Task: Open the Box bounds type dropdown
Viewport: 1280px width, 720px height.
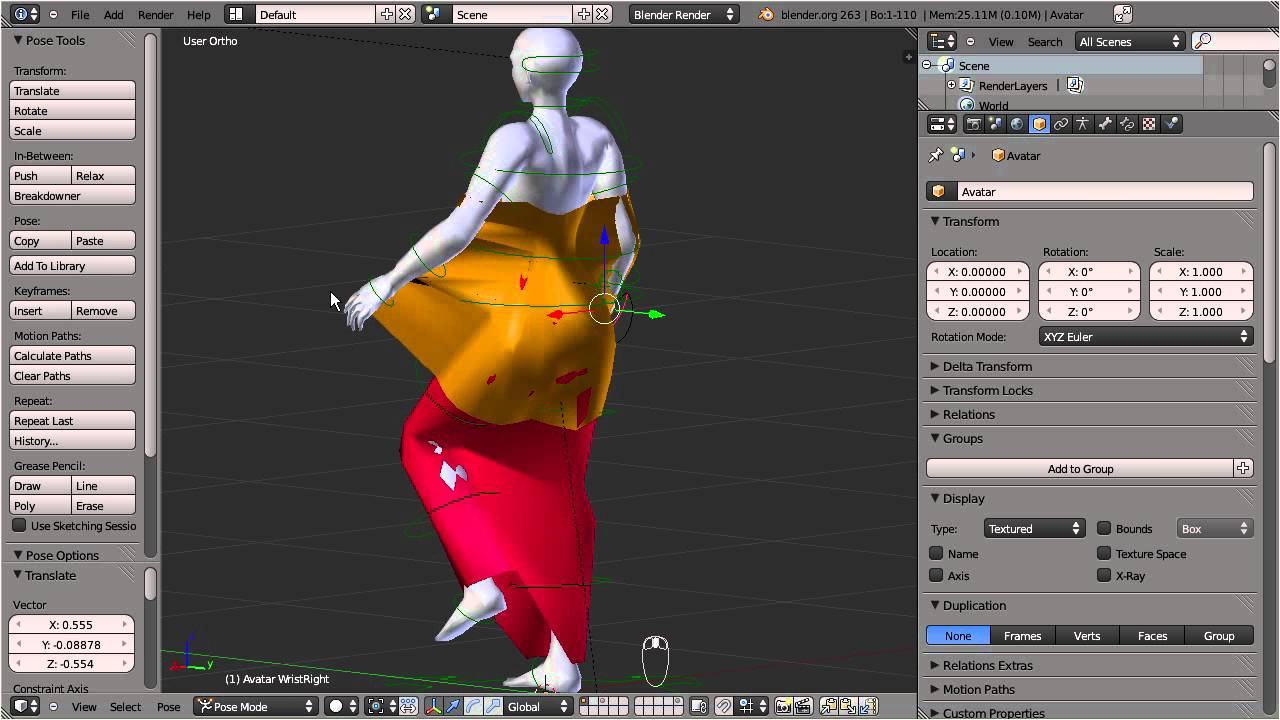Action: tap(1215, 528)
